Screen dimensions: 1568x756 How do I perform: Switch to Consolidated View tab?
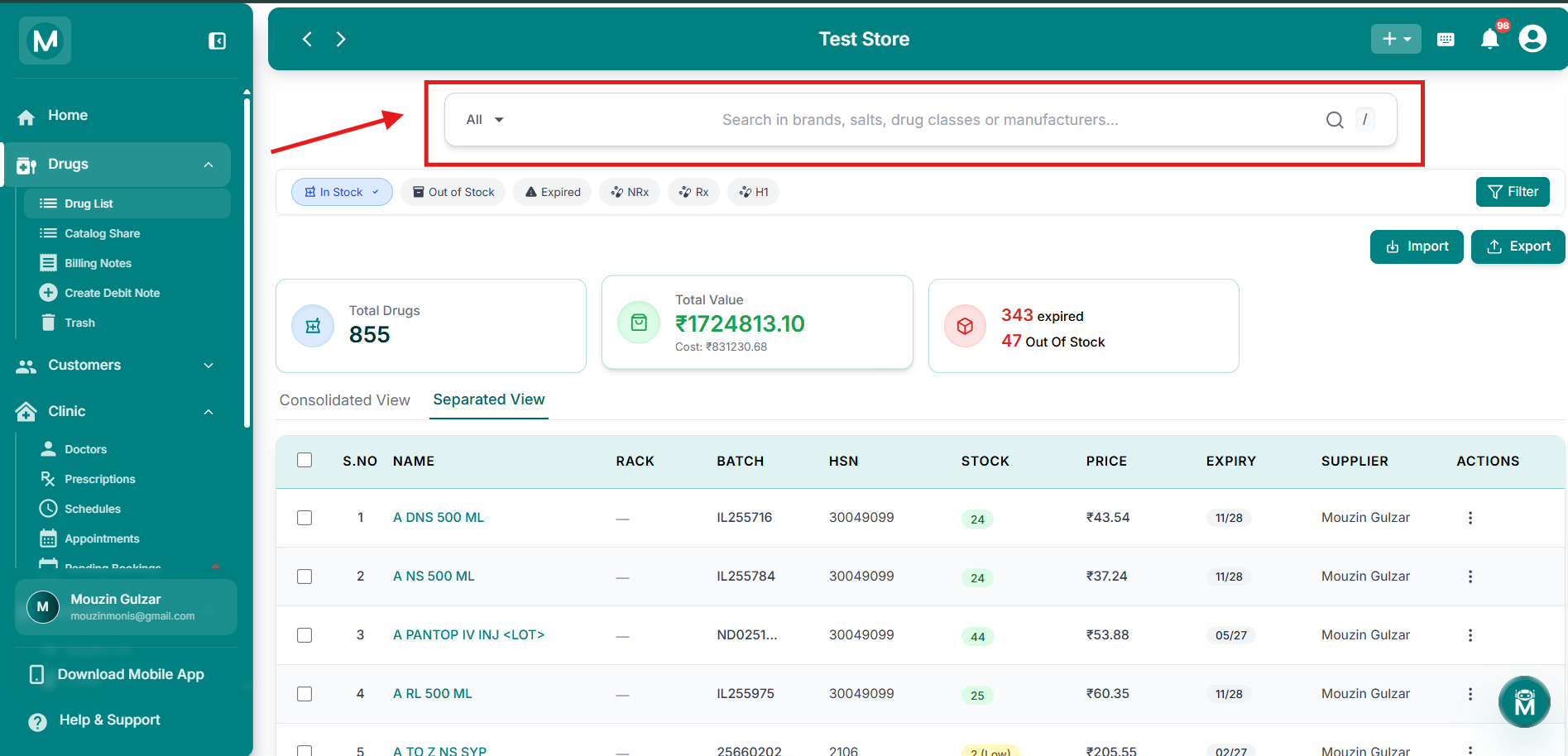tap(344, 400)
